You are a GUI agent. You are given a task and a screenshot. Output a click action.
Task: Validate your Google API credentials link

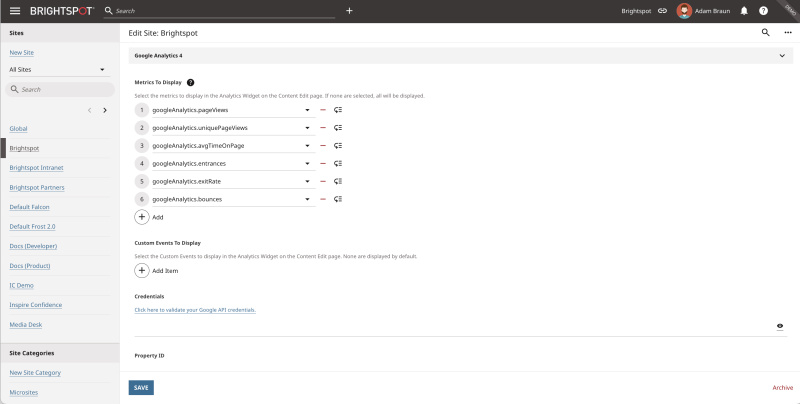click(x=195, y=310)
